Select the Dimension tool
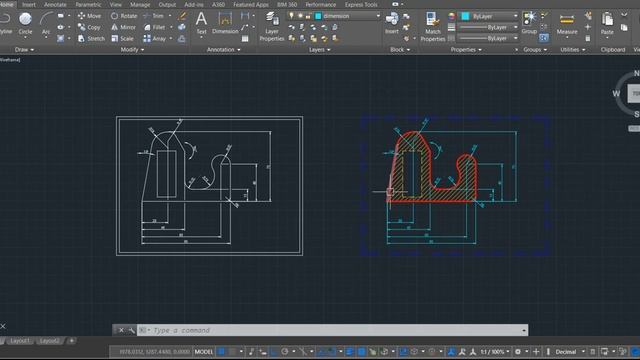The height and width of the screenshot is (360, 640). click(x=225, y=23)
